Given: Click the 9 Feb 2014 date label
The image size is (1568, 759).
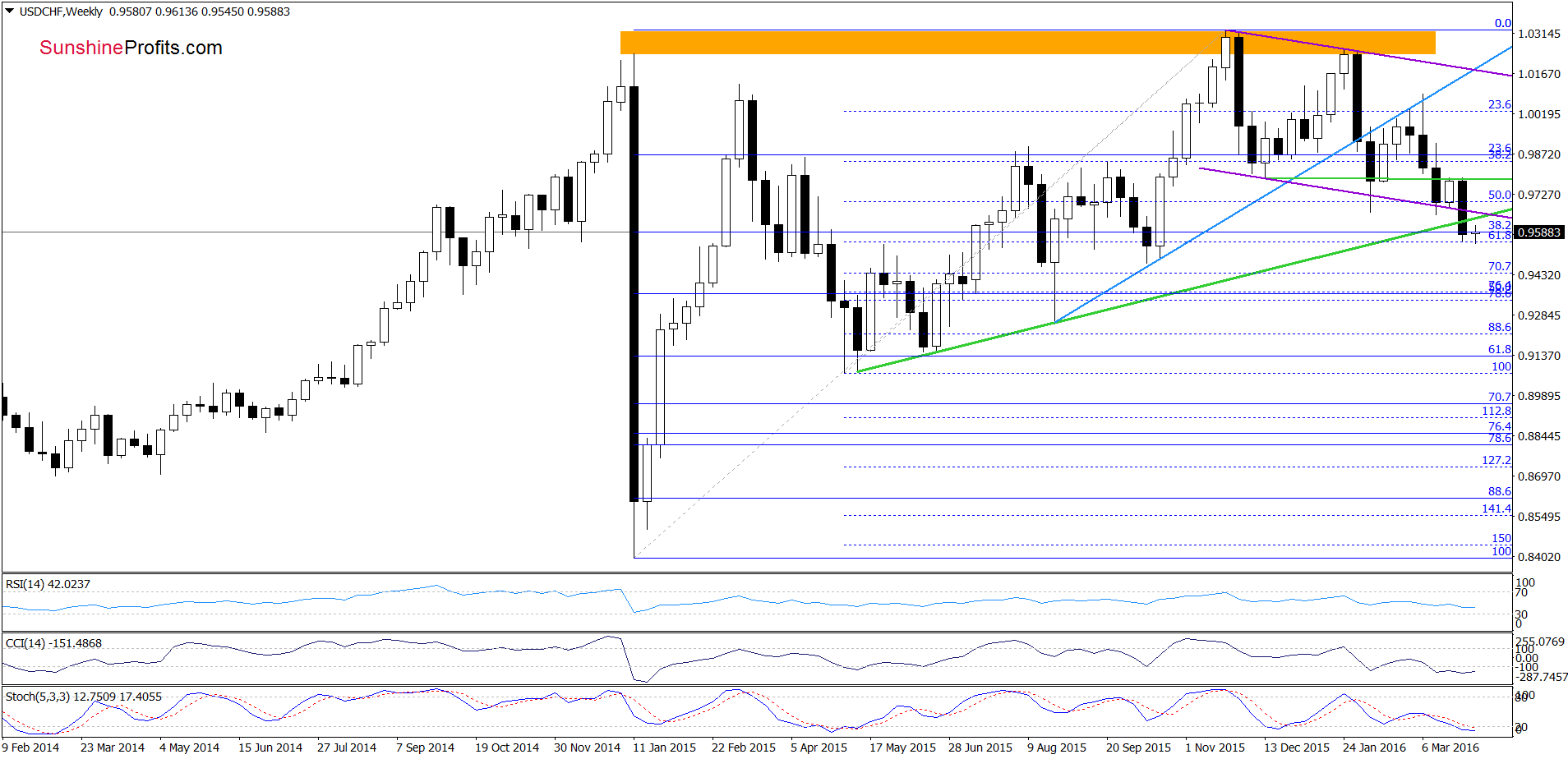Looking at the screenshot, I should (30, 747).
